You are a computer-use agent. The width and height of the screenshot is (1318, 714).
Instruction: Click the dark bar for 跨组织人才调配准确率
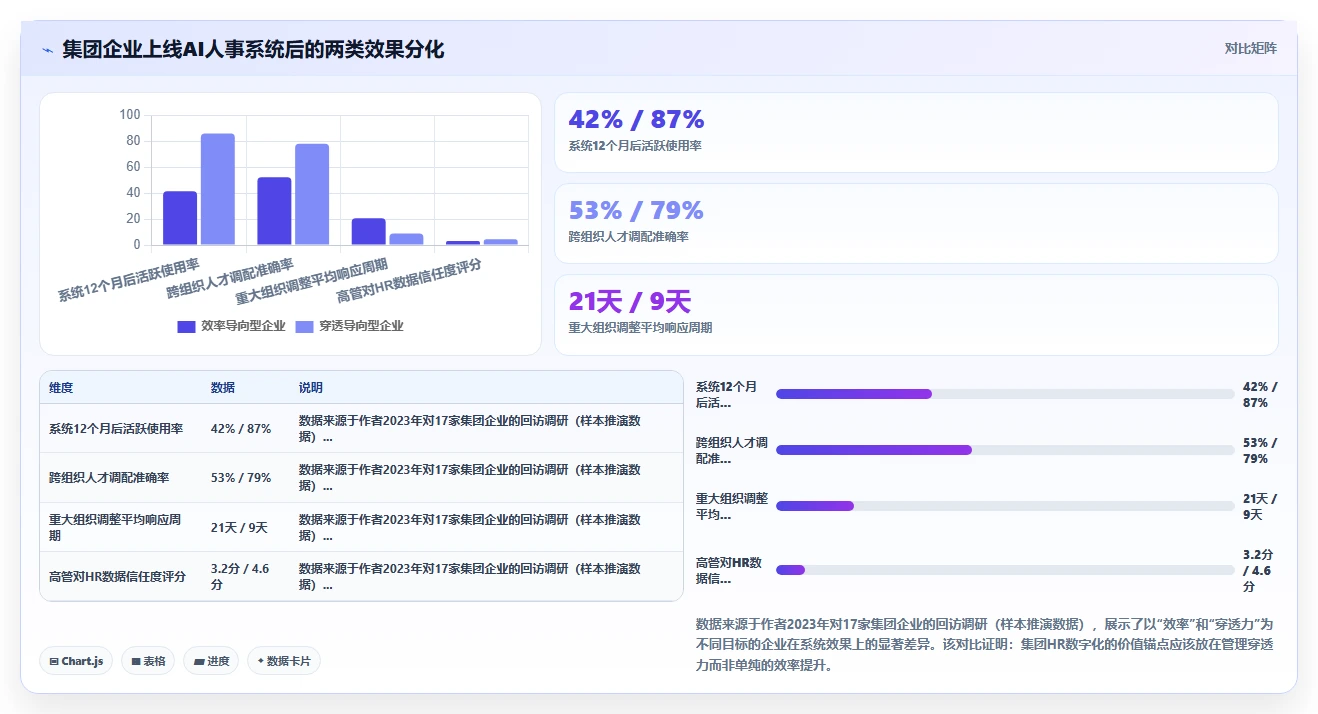click(274, 211)
